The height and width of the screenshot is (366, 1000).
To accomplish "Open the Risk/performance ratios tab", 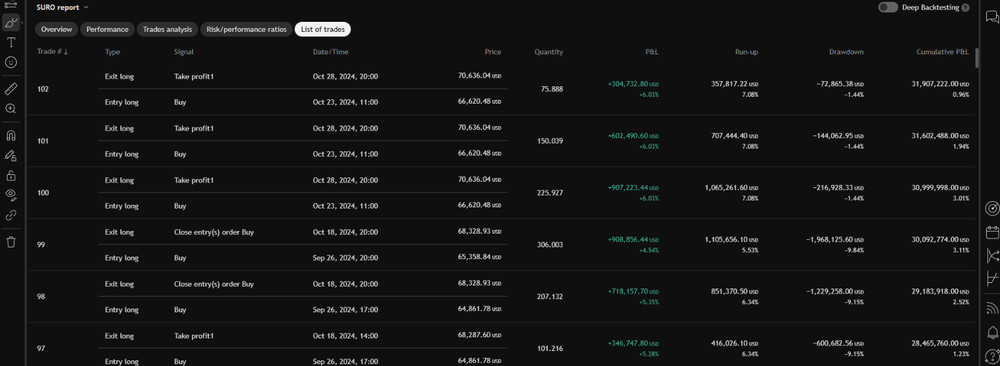I will point(246,29).
